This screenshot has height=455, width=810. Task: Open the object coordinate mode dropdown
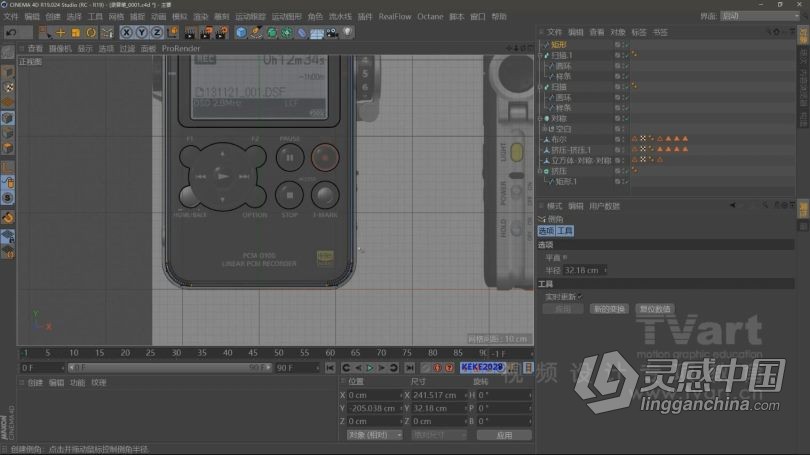[375, 435]
